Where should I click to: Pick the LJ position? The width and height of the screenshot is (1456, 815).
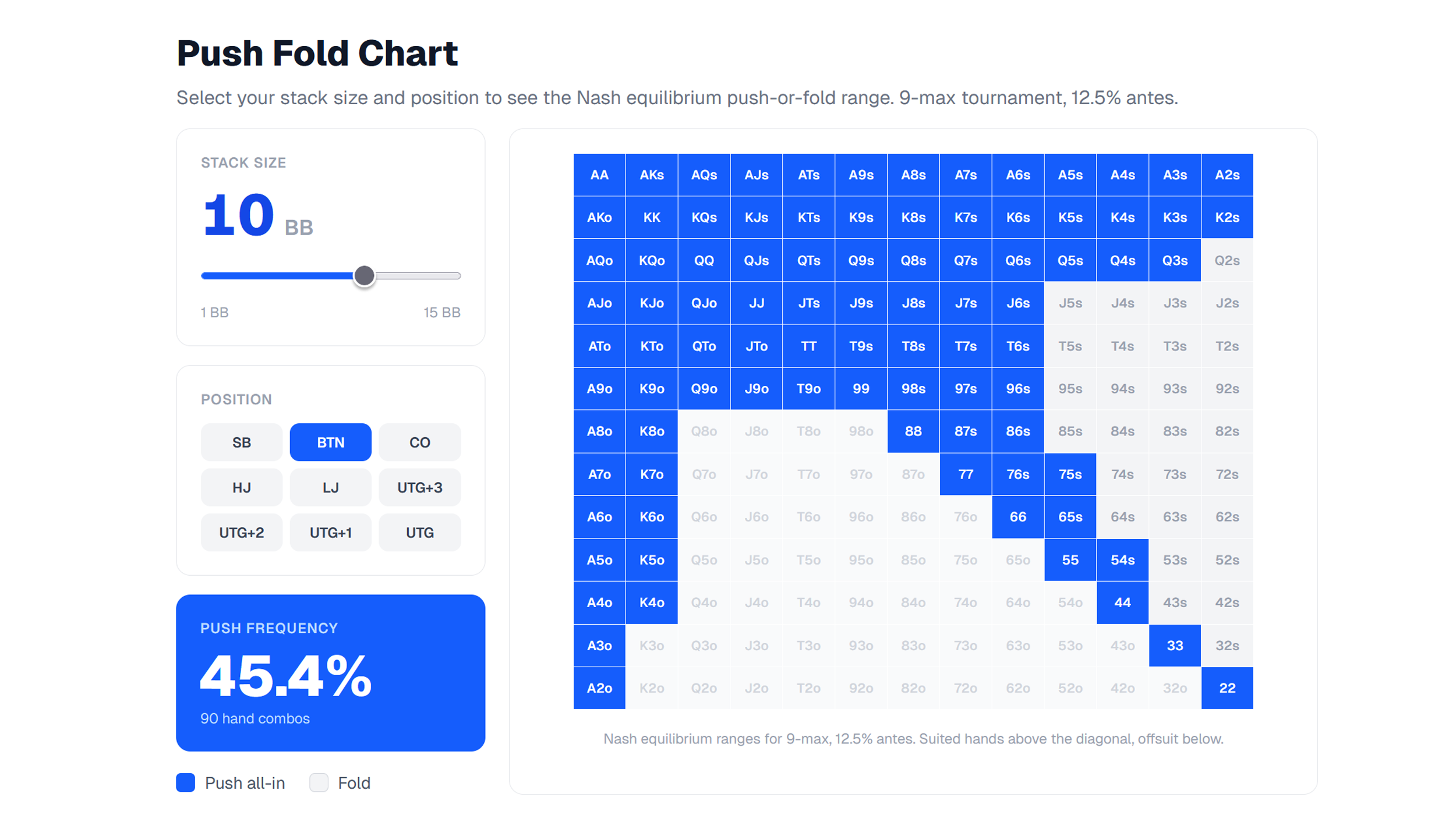click(330, 488)
